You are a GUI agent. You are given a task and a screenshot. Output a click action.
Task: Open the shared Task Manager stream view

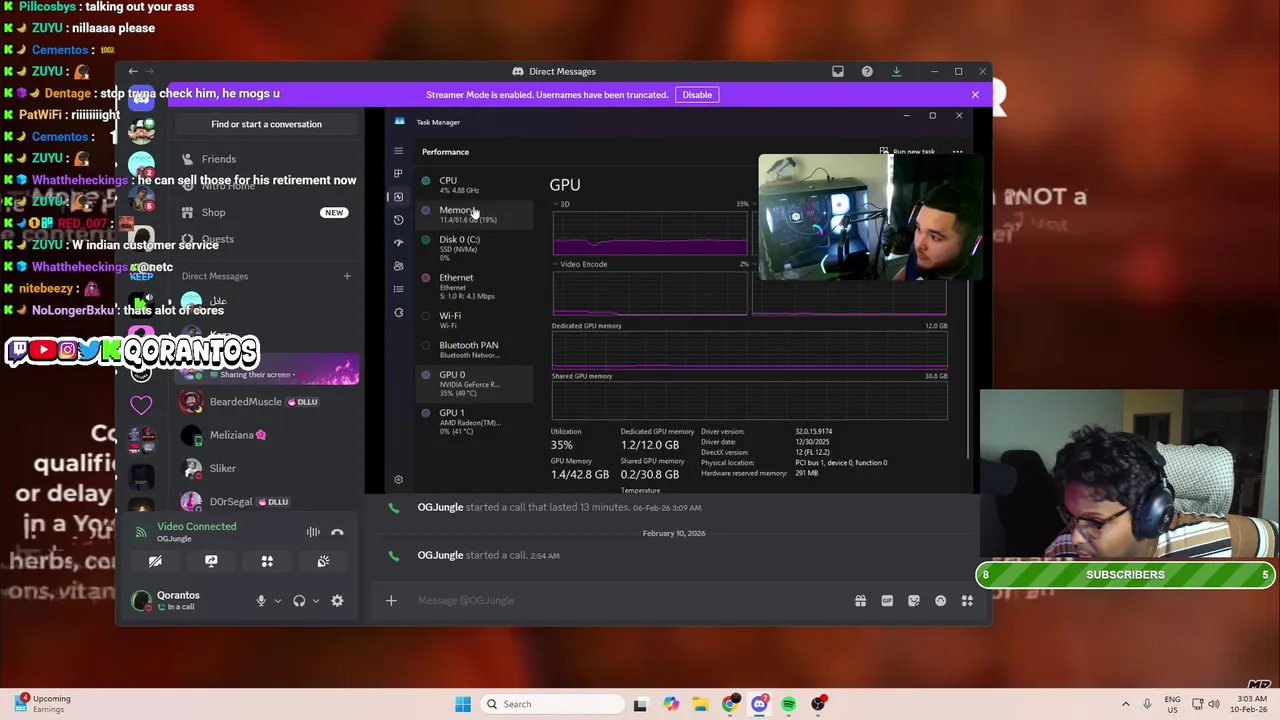click(x=678, y=300)
